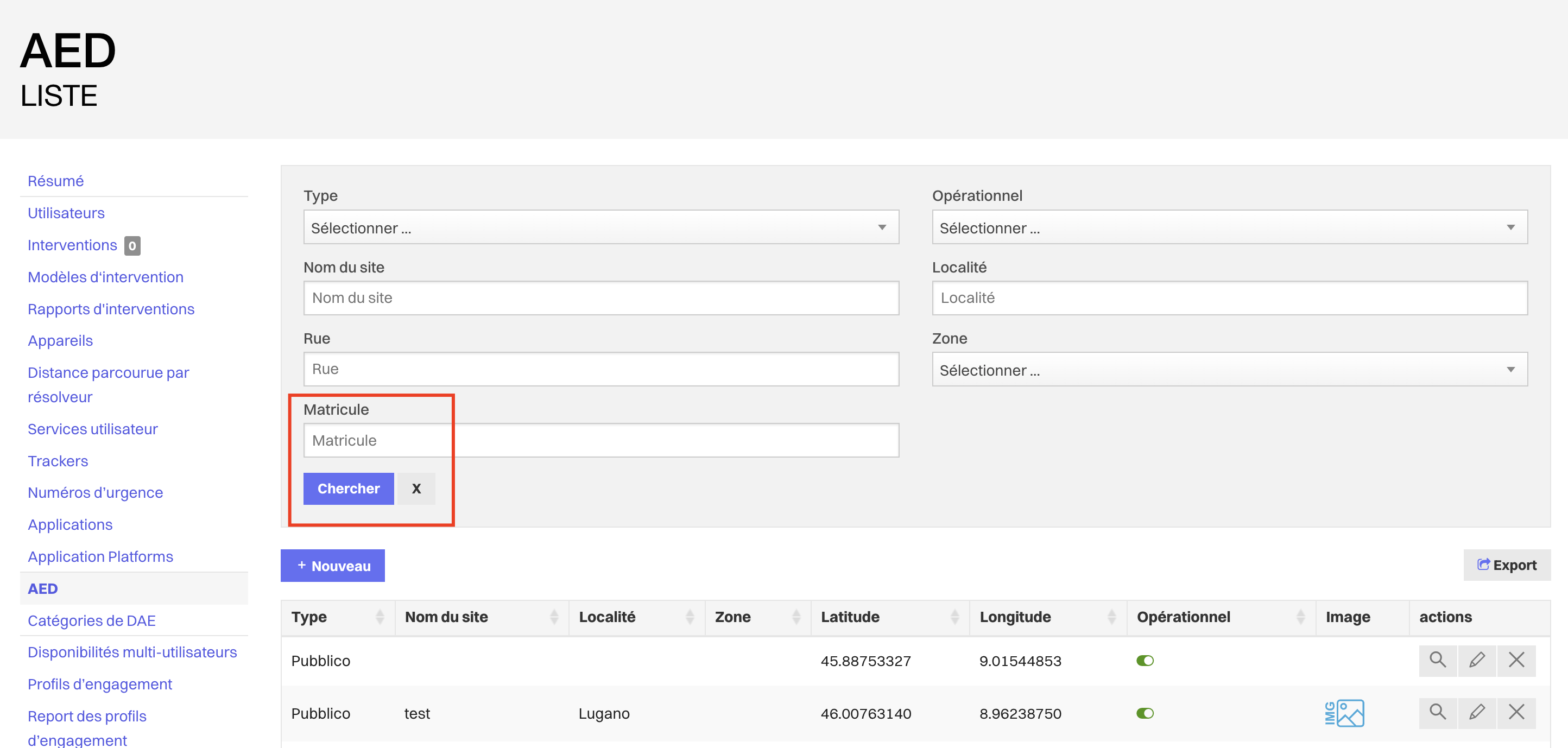
Task: Edit the first Pubblico AED row
Action: 1477,661
